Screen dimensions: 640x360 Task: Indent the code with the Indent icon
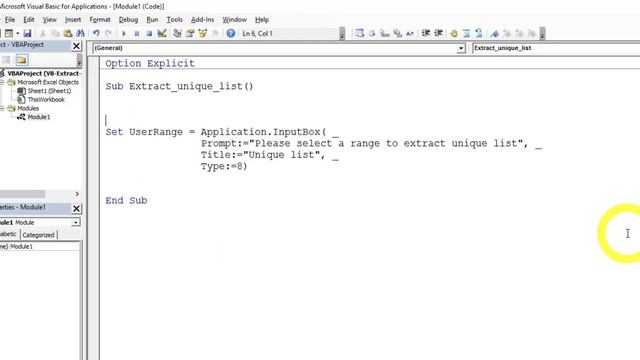click(426, 33)
